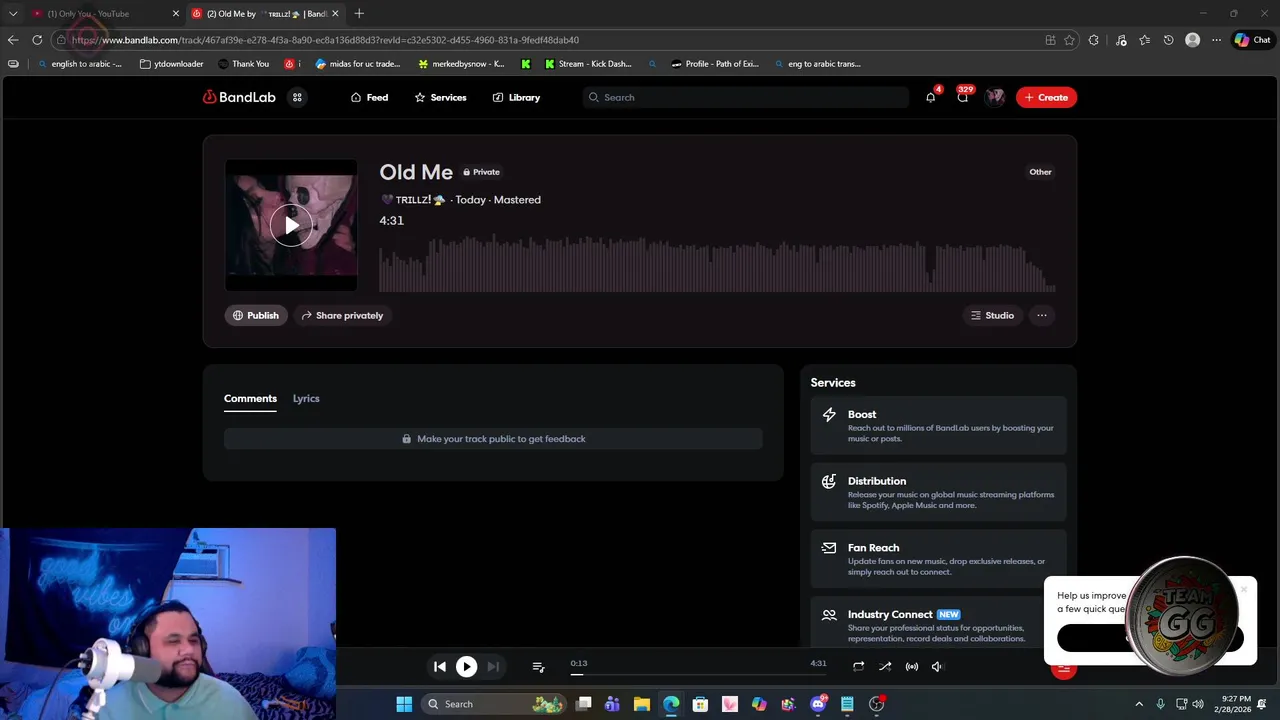
Task: Click the Windows taskbar Search box
Action: pos(494,704)
